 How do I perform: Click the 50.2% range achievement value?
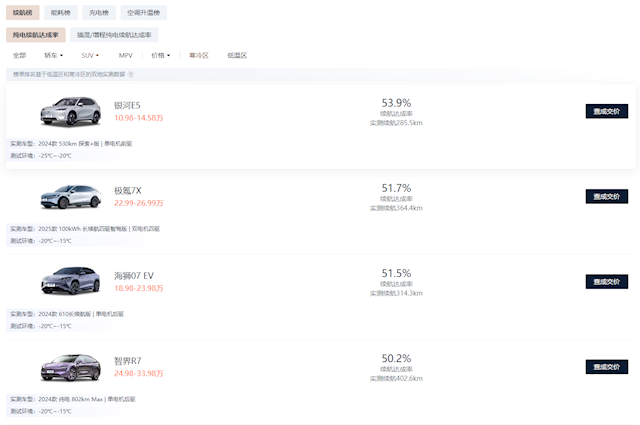(396, 358)
